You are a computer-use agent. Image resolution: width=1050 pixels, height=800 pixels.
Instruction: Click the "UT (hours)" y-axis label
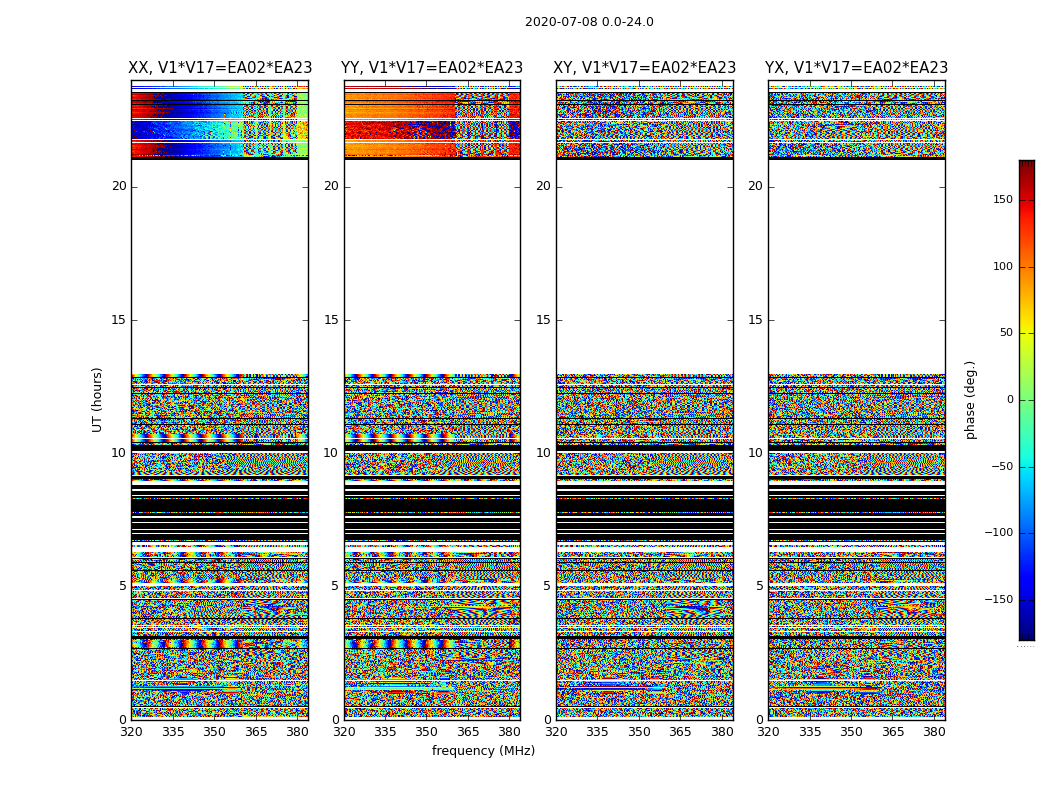(97, 400)
